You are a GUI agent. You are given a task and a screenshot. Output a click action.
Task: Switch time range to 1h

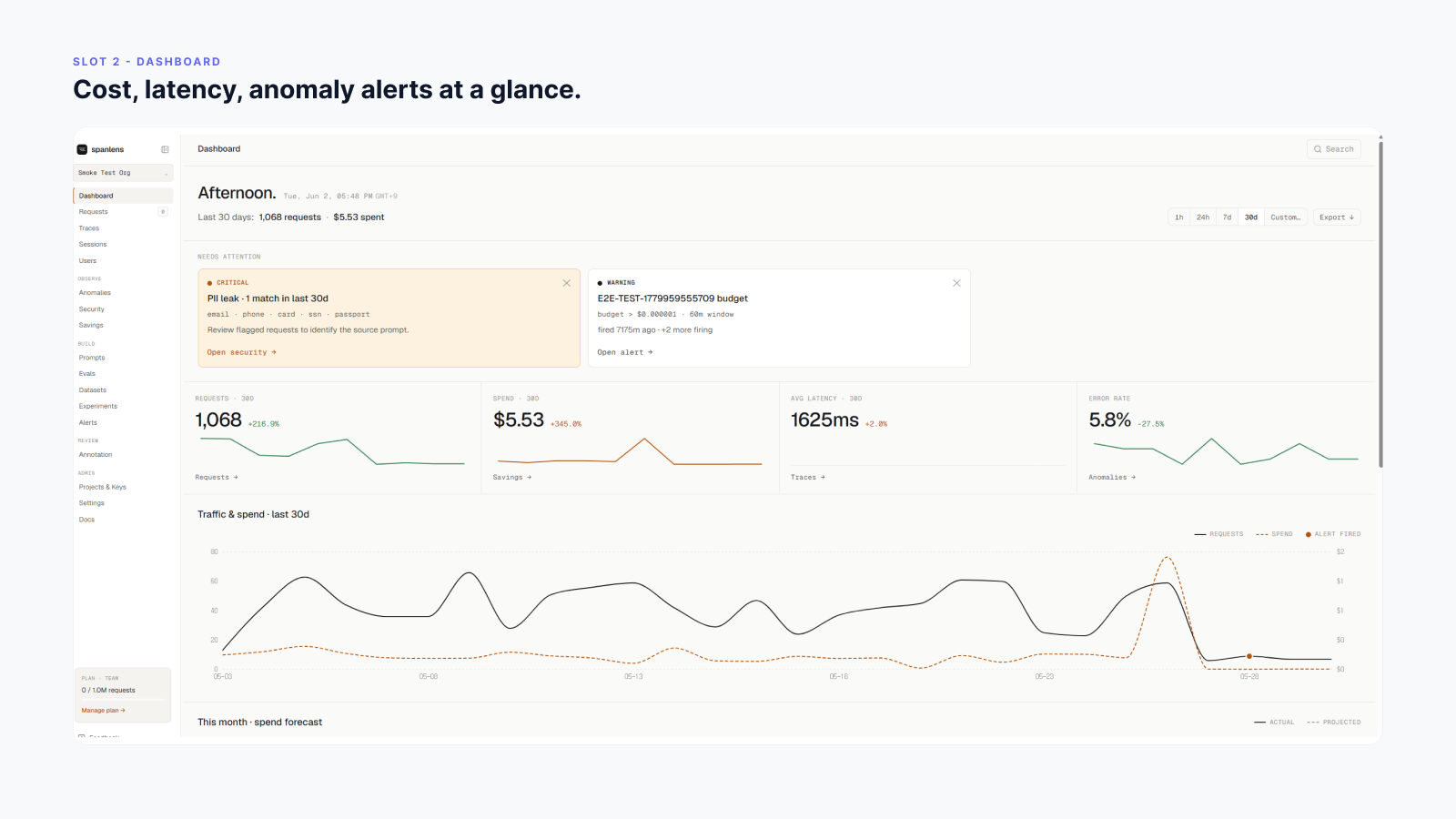click(x=1179, y=217)
